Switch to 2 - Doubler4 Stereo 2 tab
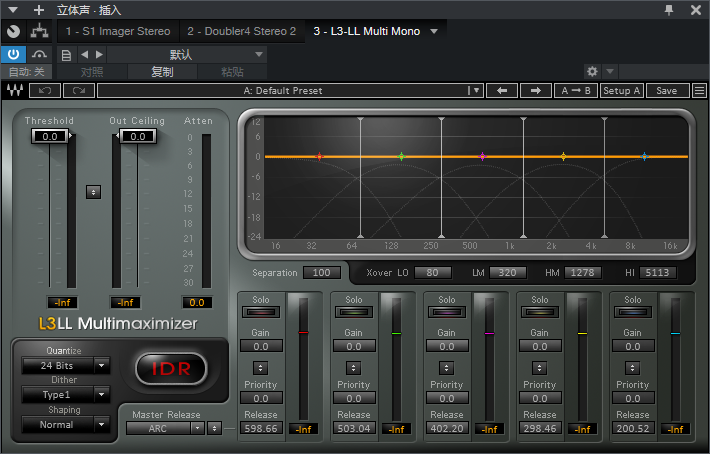 [241, 31]
